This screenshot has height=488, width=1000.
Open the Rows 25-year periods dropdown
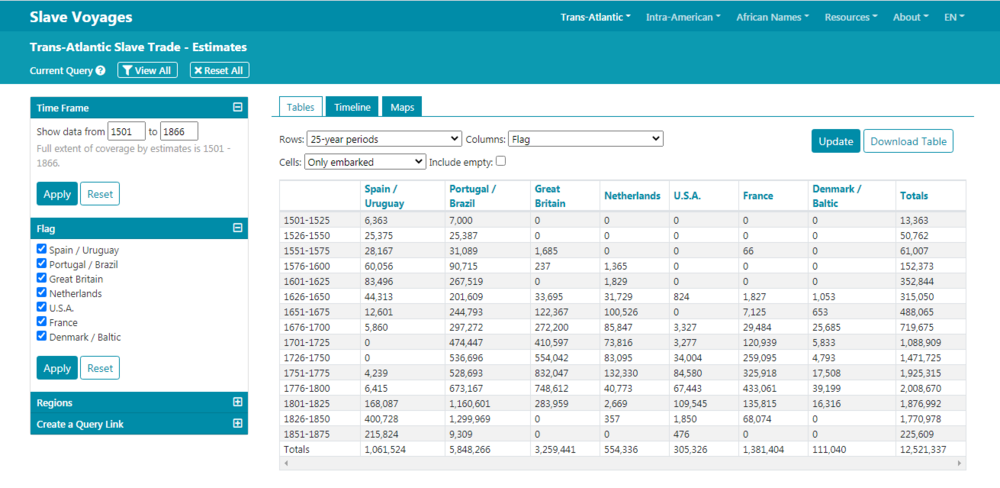pos(384,138)
